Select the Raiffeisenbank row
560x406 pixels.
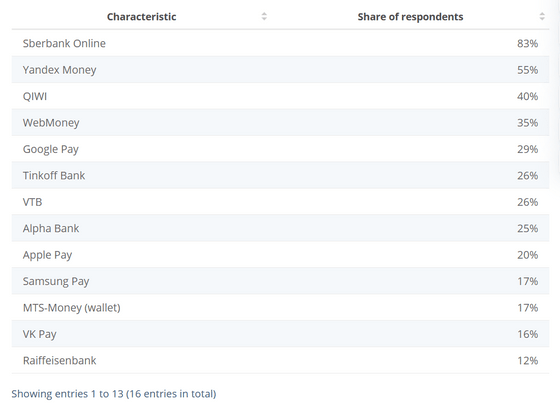pyautogui.click(x=280, y=360)
